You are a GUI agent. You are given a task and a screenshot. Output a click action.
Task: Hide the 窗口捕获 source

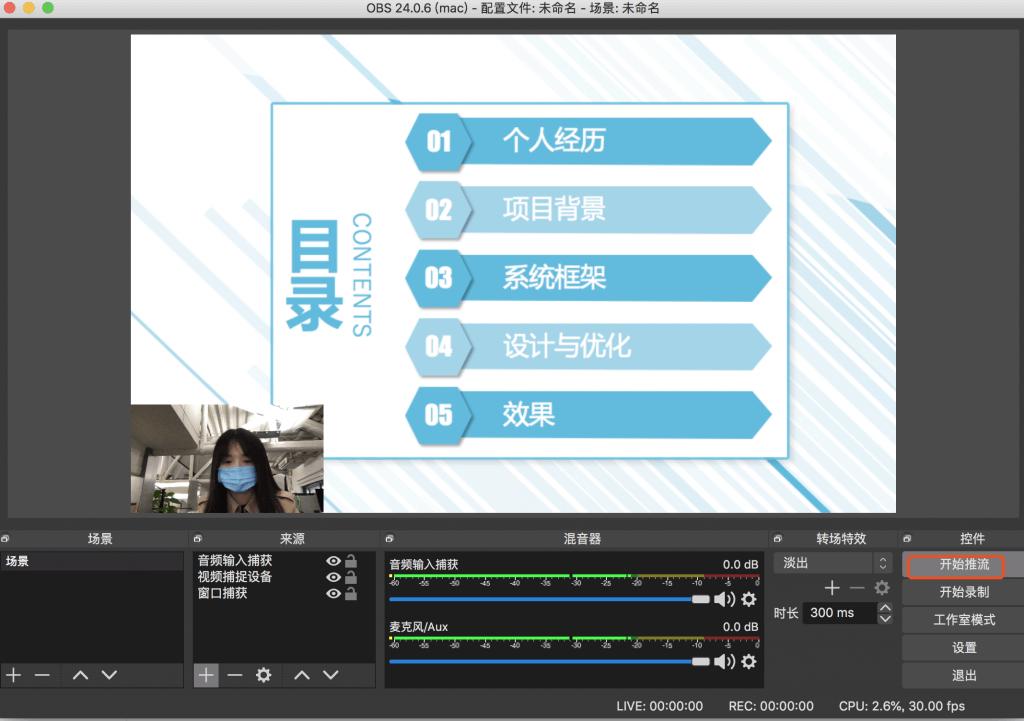click(x=334, y=595)
